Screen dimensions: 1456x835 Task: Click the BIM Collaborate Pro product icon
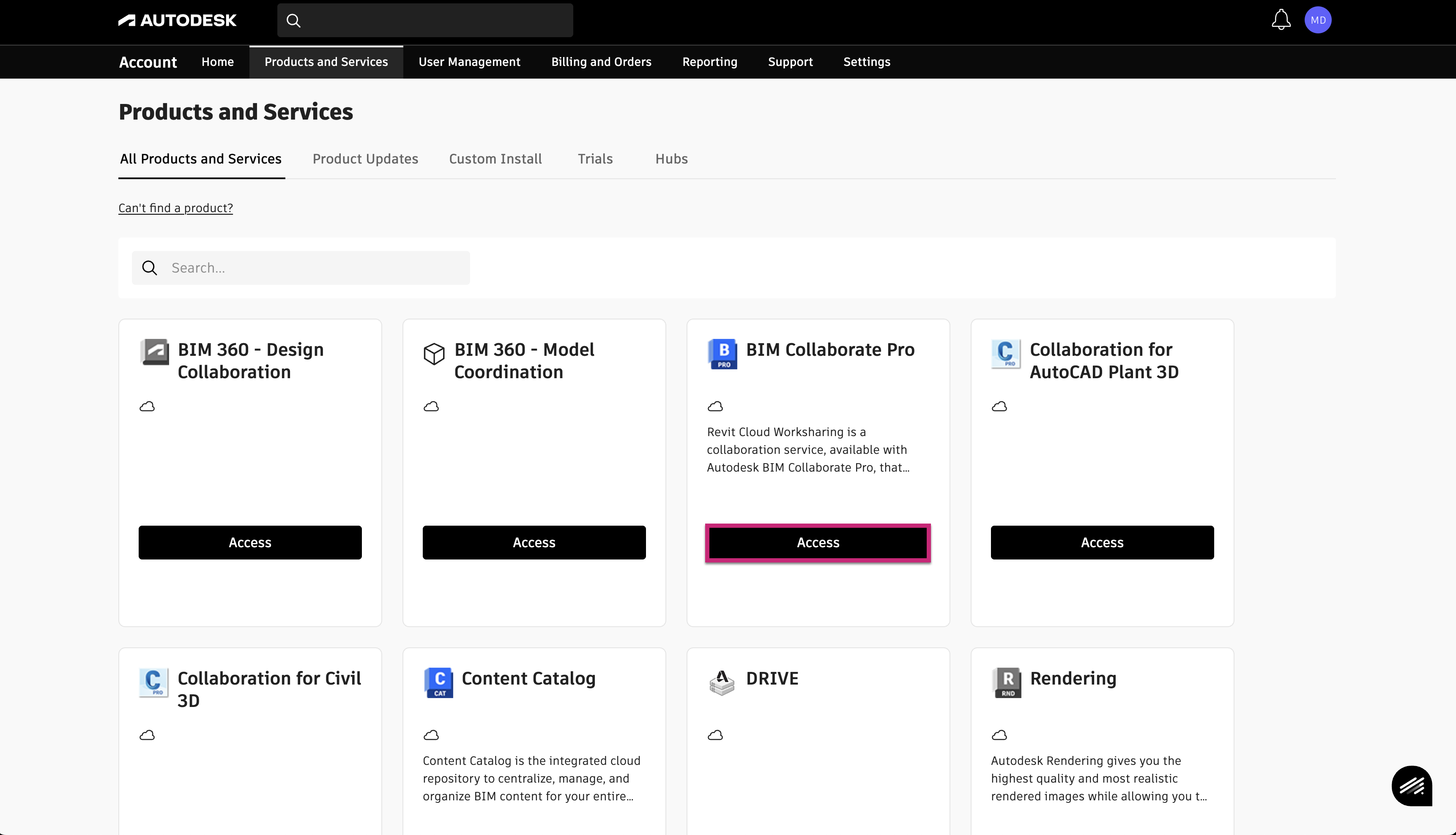pyautogui.click(x=722, y=354)
